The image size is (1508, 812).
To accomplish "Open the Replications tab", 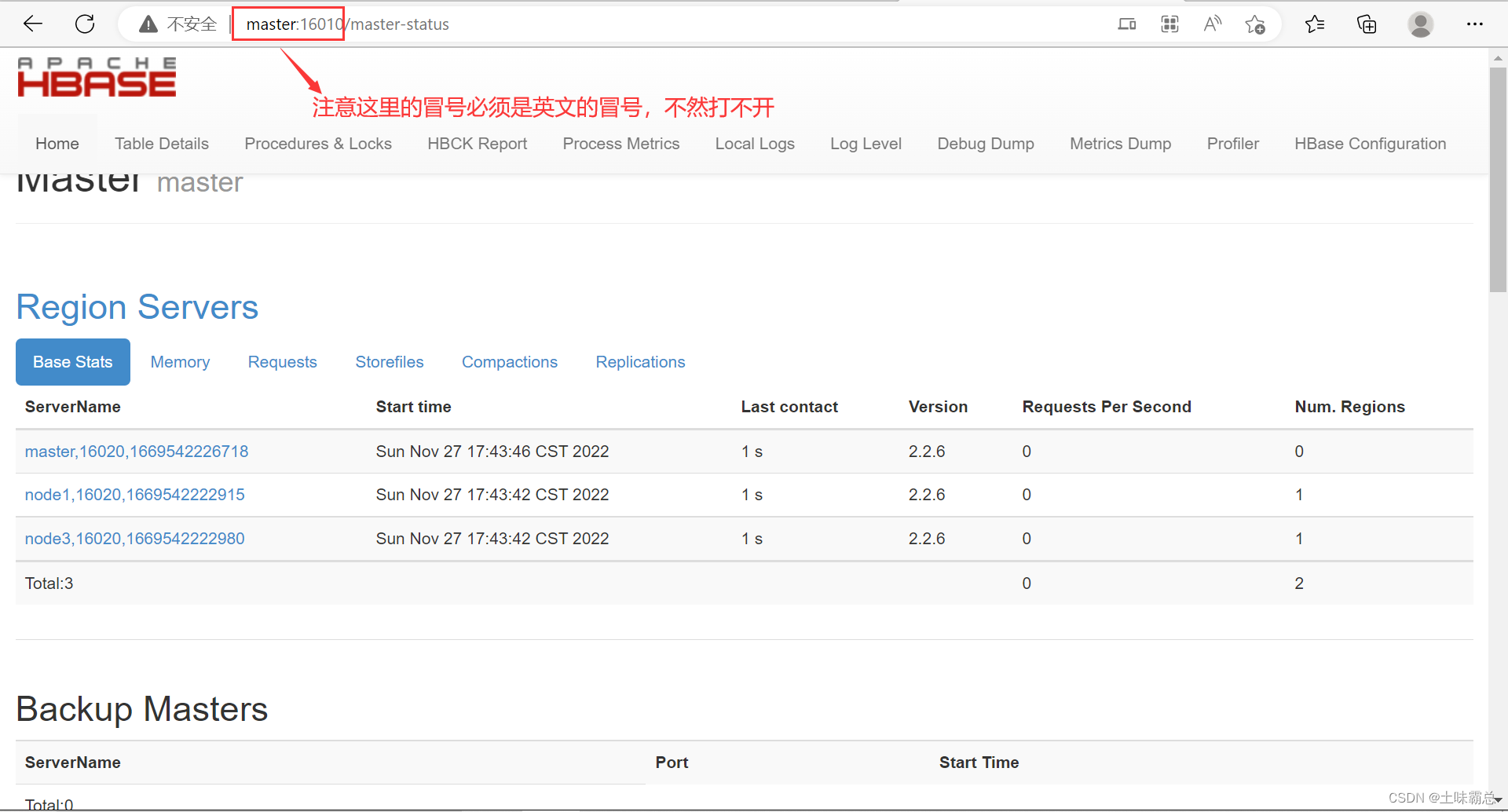I will [x=640, y=362].
